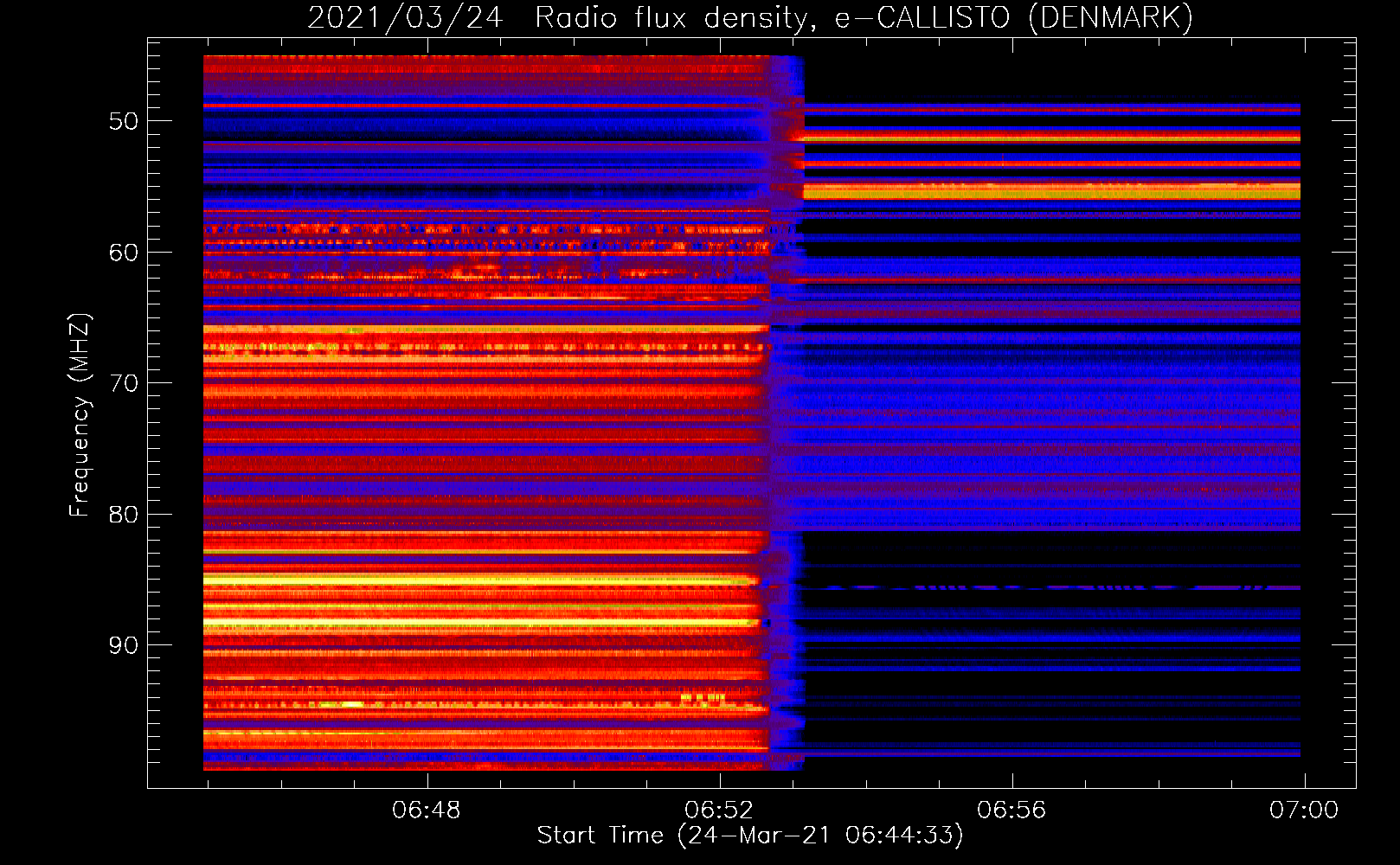This screenshot has width=1400, height=865.
Task: Click the '50' frequency tick label
Action: click(x=124, y=121)
